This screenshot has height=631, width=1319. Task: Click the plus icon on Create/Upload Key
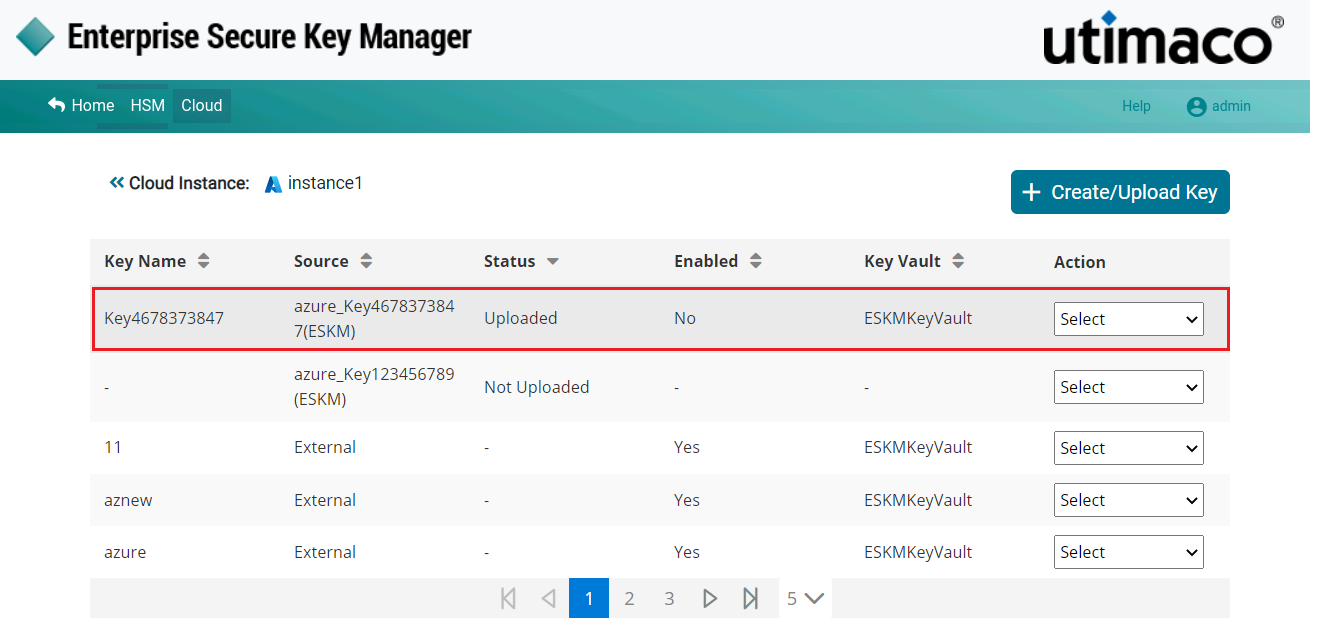pyautogui.click(x=1032, y=192)
